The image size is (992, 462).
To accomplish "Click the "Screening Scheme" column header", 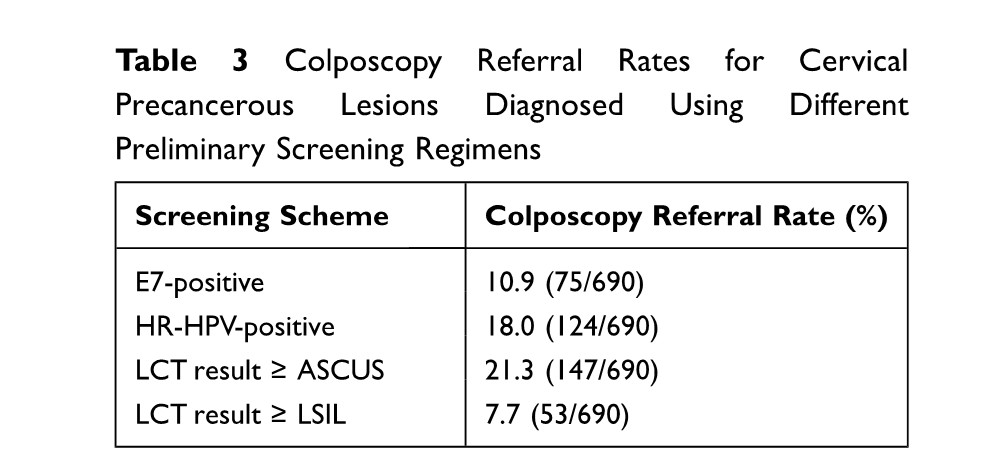I will tap(262, 216).
